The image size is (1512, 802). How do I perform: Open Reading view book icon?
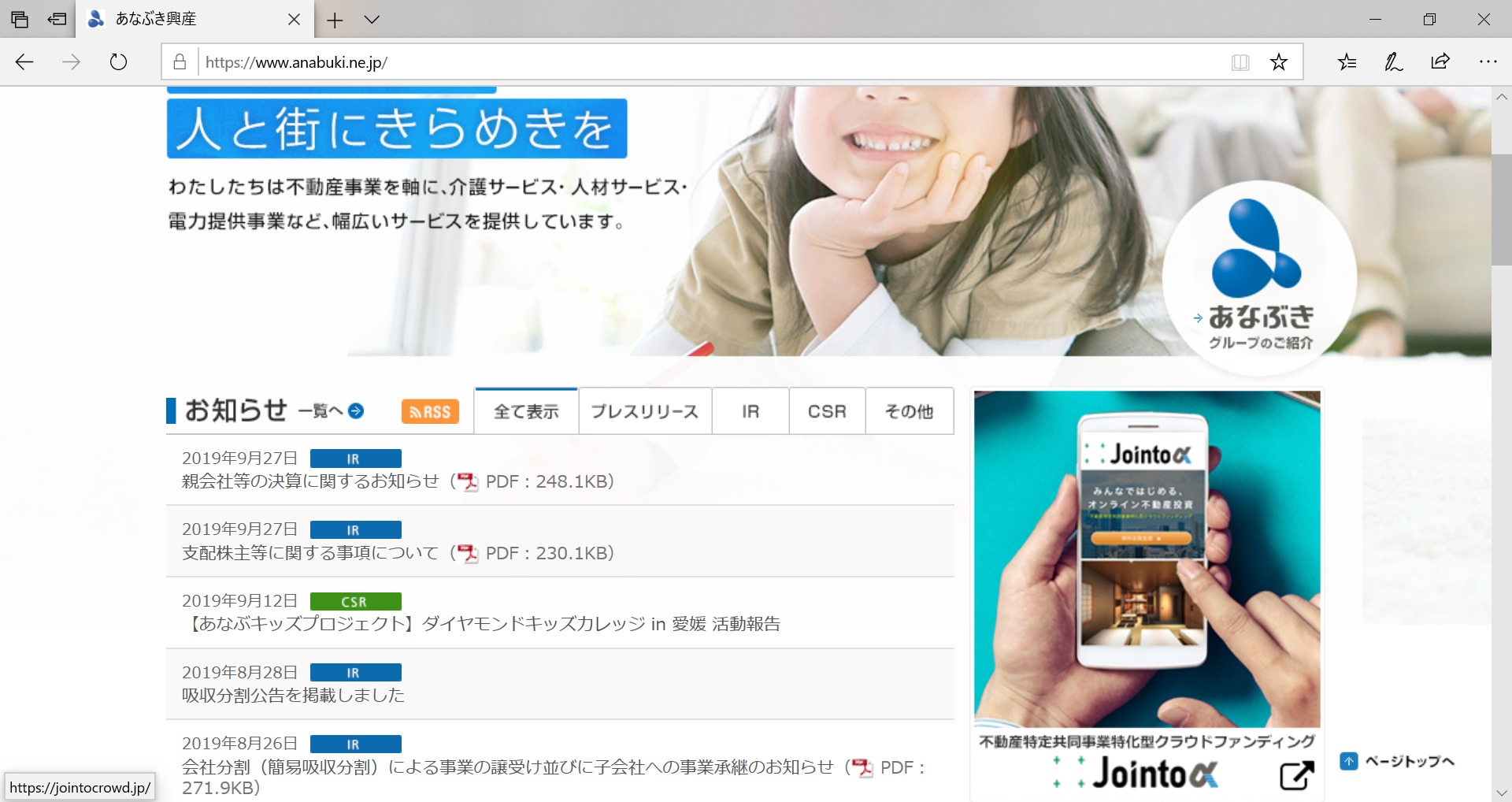tap(1240, 62)
